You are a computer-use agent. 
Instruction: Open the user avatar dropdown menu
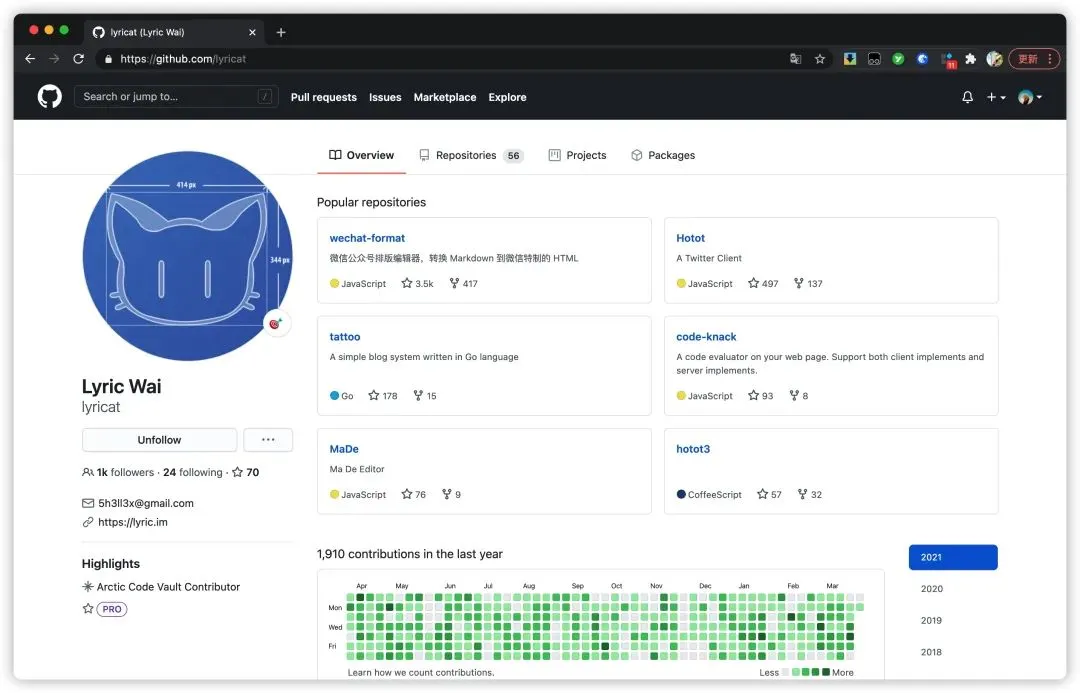click(1030, 97)
